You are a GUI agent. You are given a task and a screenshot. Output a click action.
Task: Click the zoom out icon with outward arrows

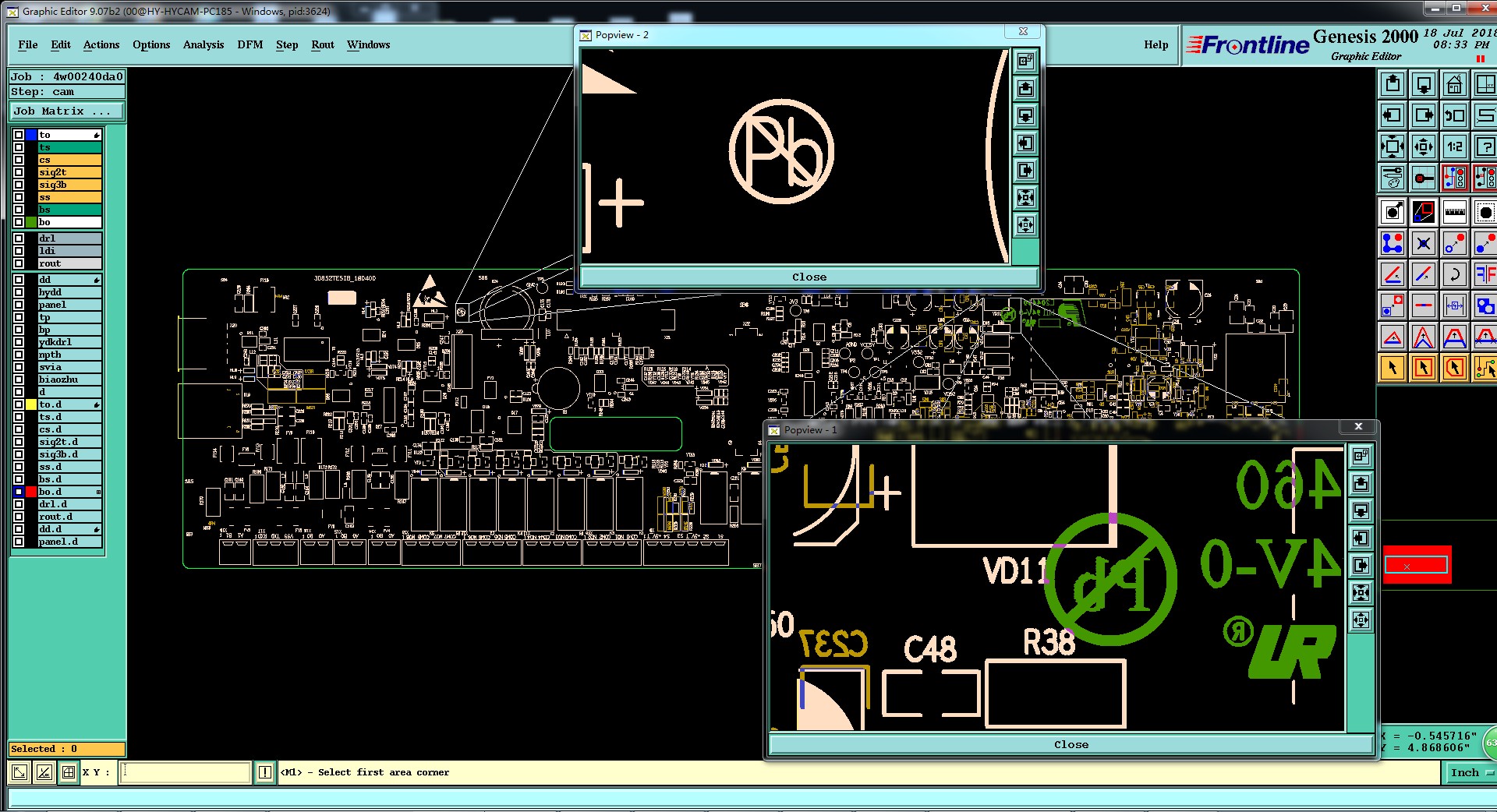pyautogui.click(x=1424, y=147)
